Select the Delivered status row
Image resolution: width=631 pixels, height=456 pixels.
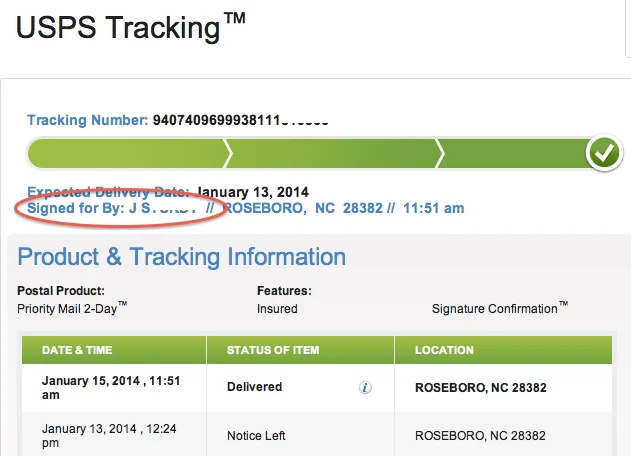tap(317, 388)
